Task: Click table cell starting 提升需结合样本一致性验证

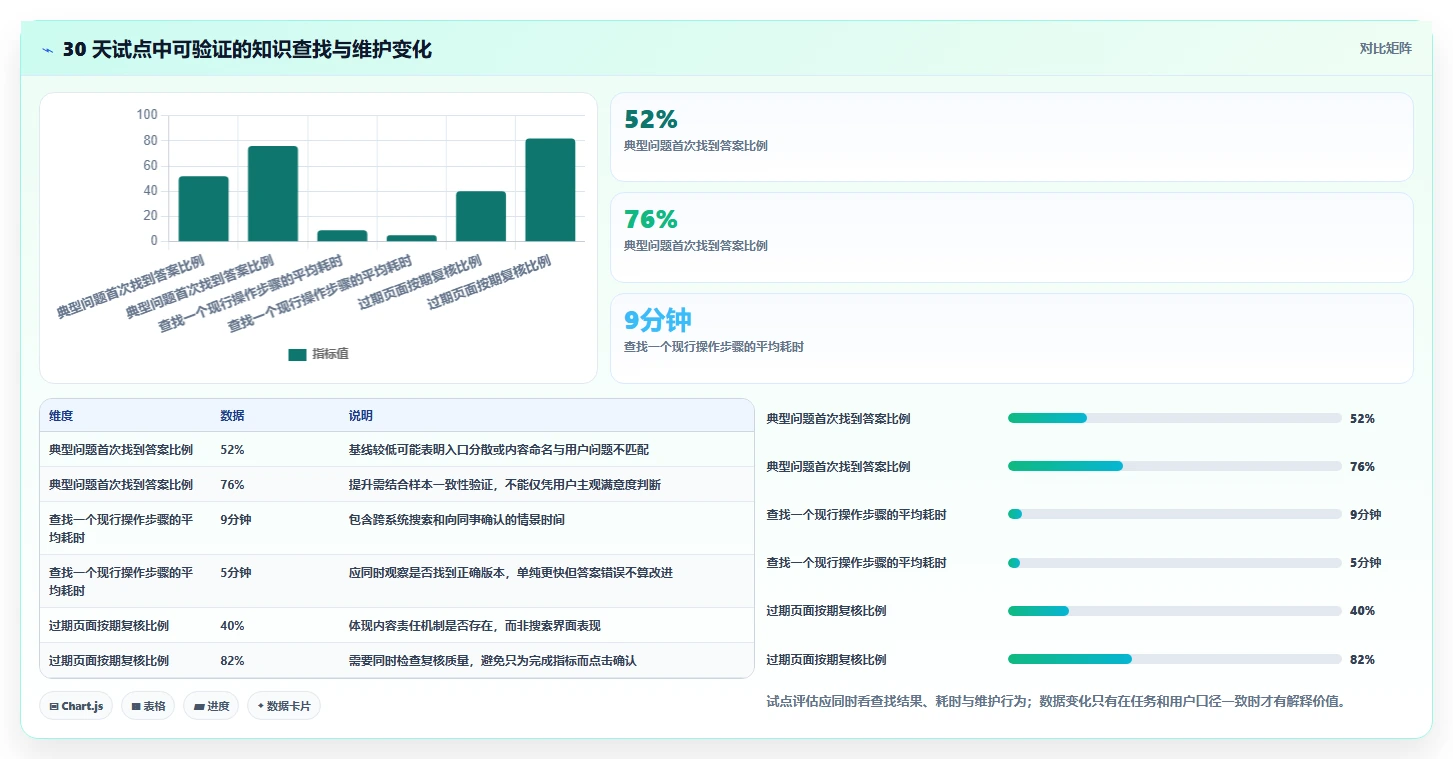Action: [x=547, y=485]
